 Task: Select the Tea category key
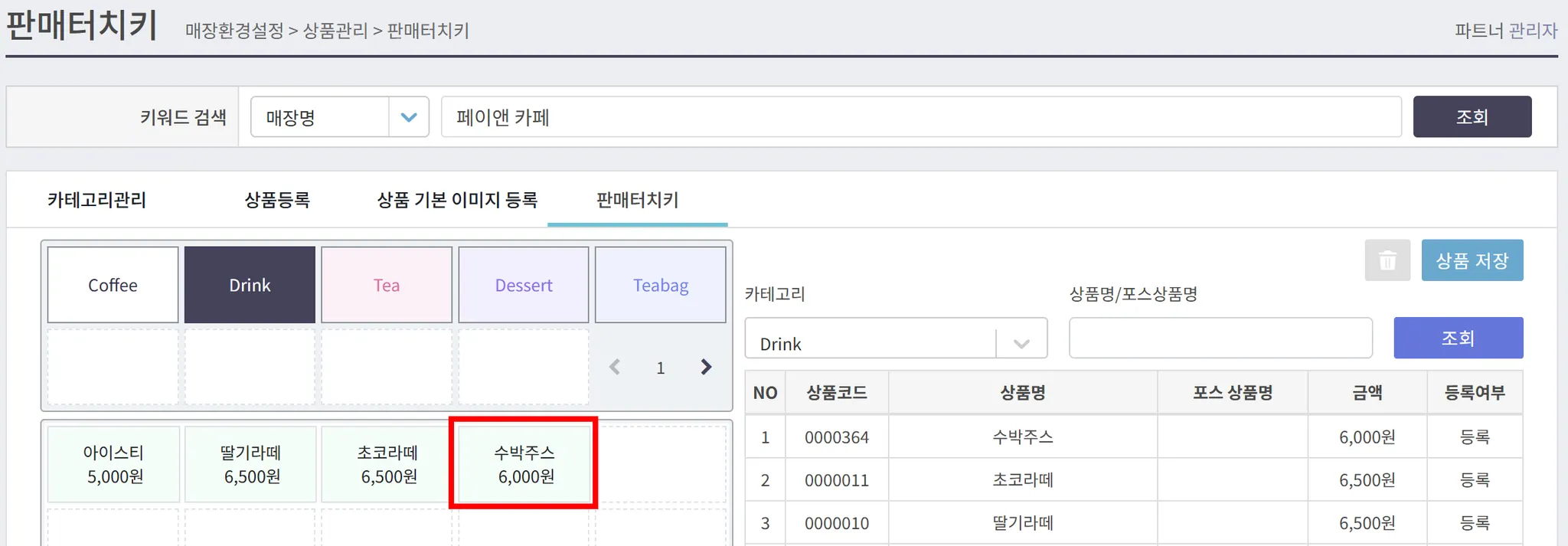(x=387, y=285)
